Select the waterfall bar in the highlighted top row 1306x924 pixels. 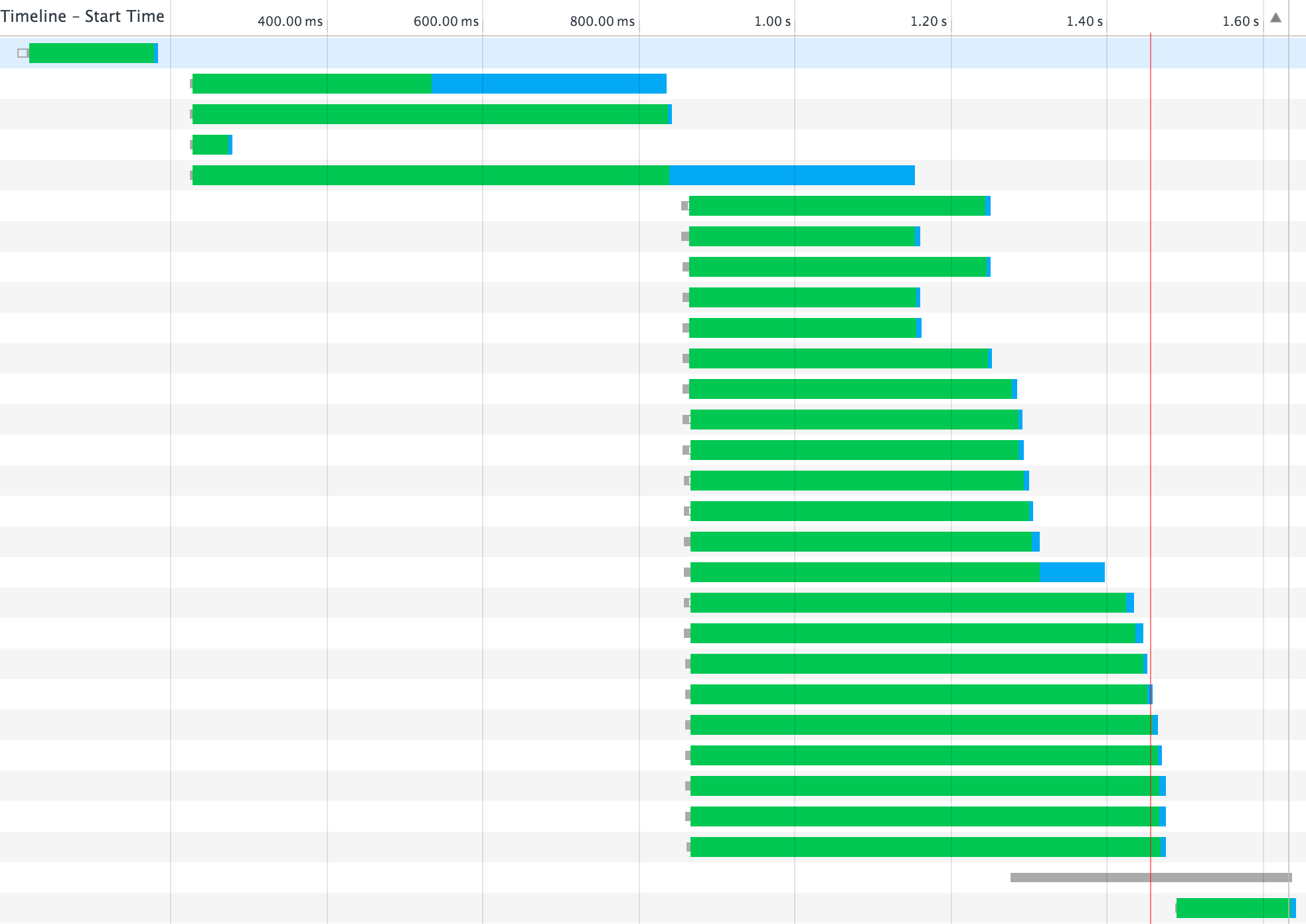click(94, 53)
